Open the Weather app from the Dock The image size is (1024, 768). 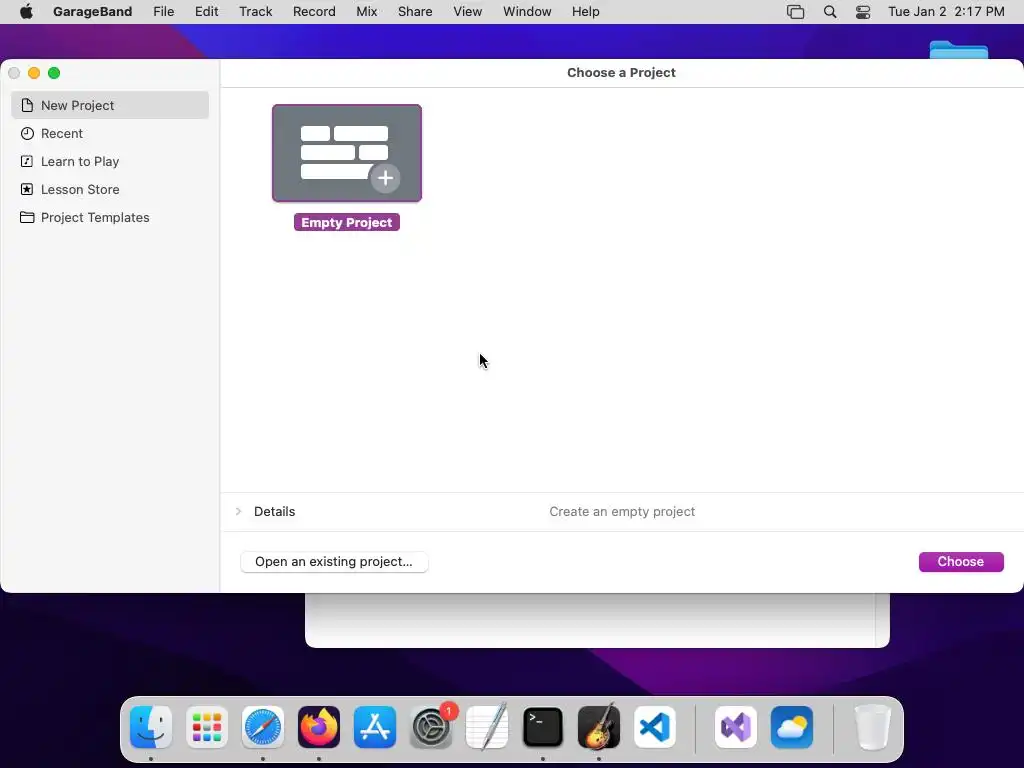coord(792,727)
